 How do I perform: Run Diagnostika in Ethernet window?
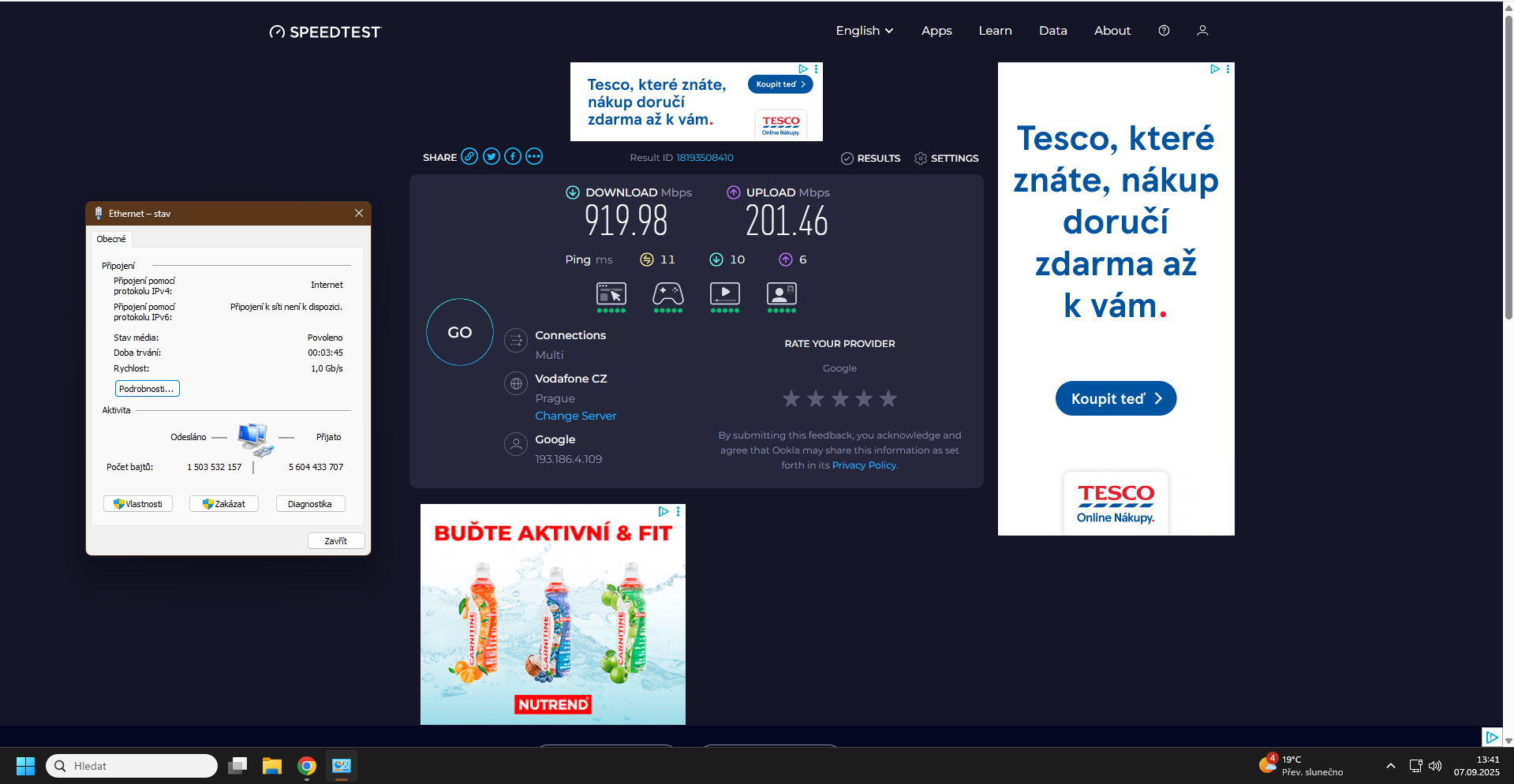tap(310, 504)
